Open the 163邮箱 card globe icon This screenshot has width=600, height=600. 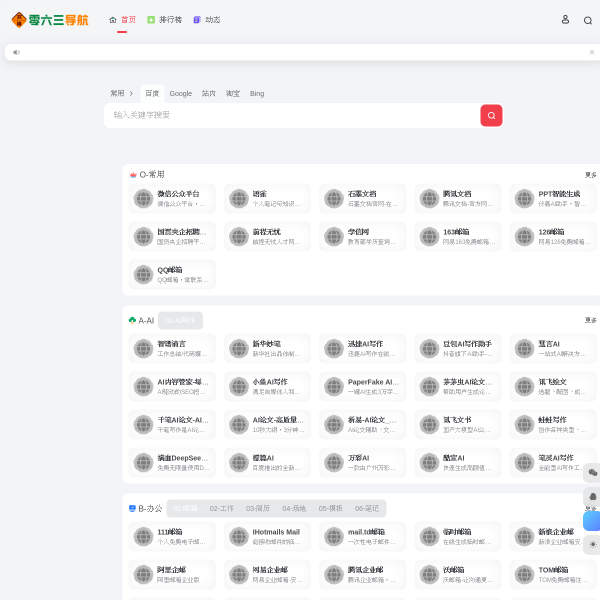pyautogui.click(x=429, y=236)
